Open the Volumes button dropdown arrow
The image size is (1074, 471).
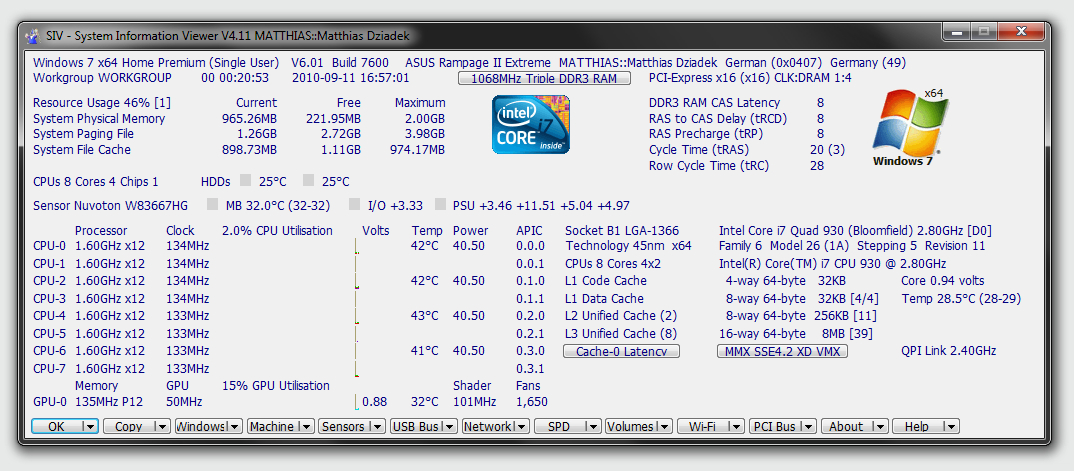click(665, 427)
